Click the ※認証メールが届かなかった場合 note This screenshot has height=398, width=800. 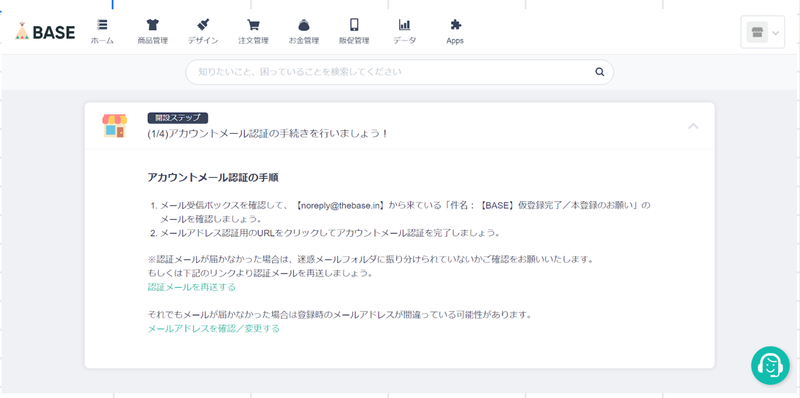pos(371,259)
